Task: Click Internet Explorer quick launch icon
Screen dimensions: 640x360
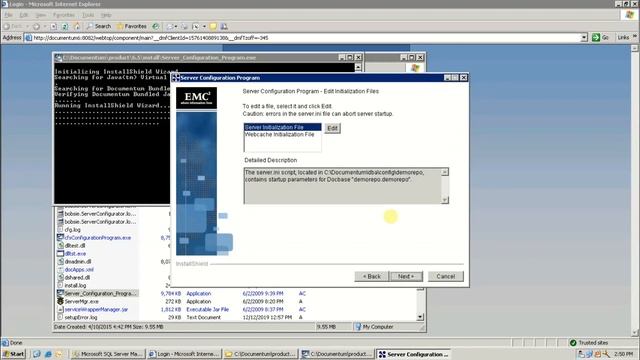Action: [x=48, y=354]
